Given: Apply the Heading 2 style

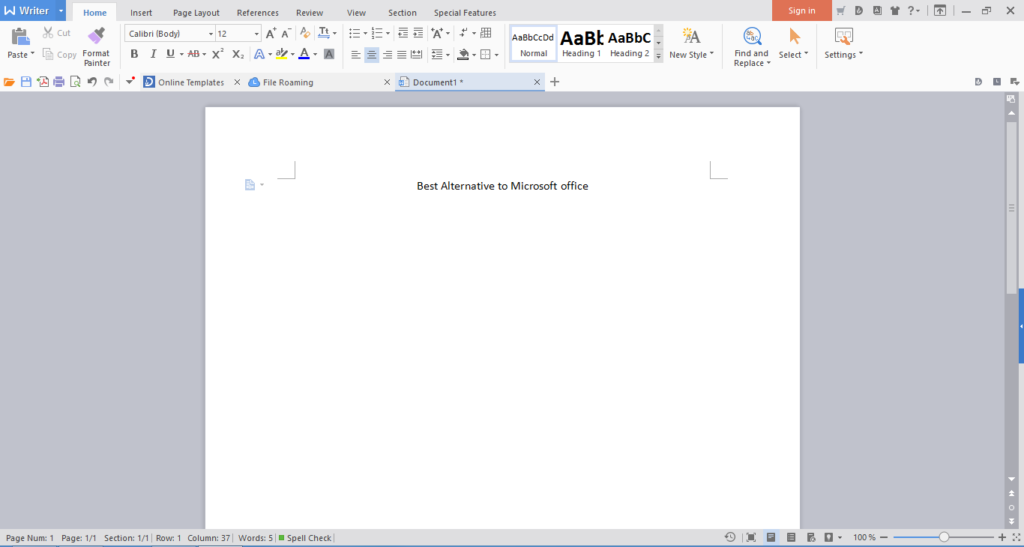Looking at the screenshot, I should (630, 44).
